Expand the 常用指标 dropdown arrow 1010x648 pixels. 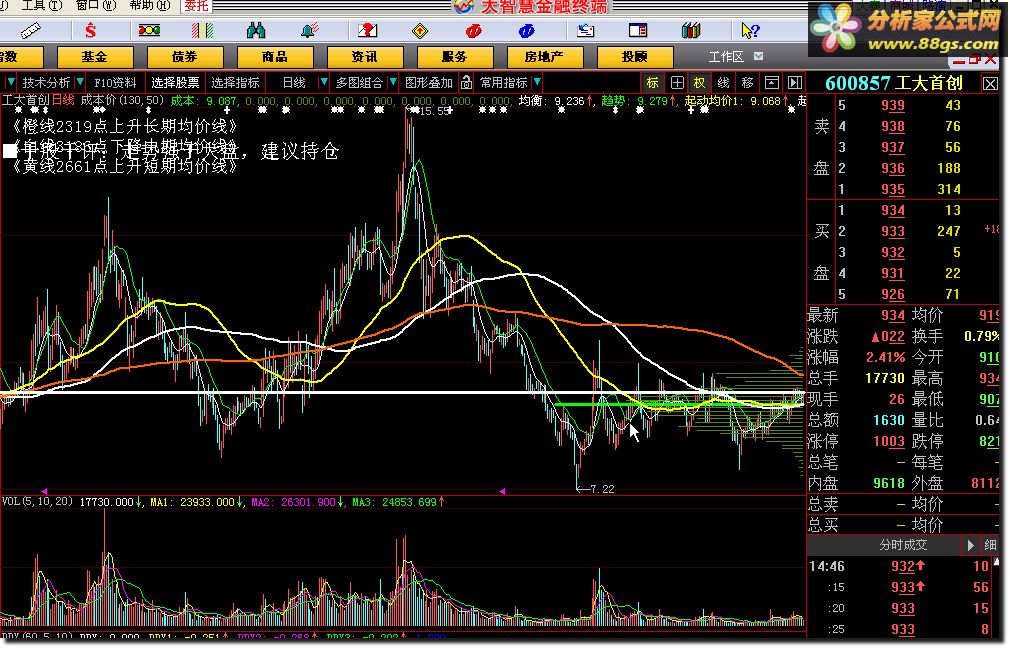tap(537, 82)
